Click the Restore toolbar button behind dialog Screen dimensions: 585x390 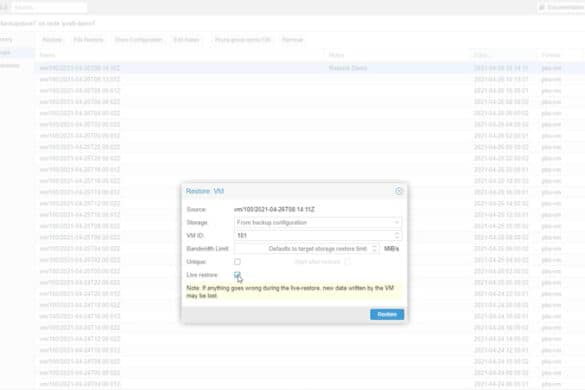(52, 40)
